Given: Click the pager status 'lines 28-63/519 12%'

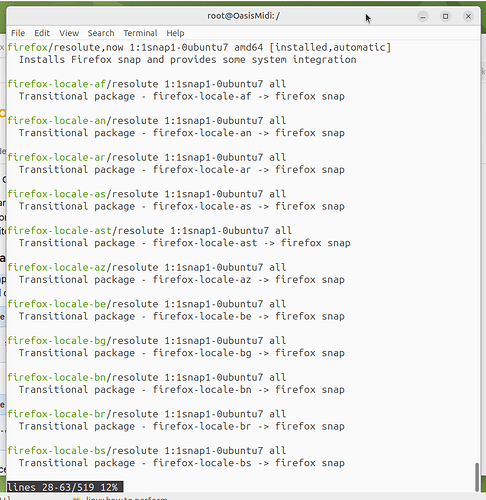Looking at the screenshot, I should pyautogui.click(x=65, y=487).
